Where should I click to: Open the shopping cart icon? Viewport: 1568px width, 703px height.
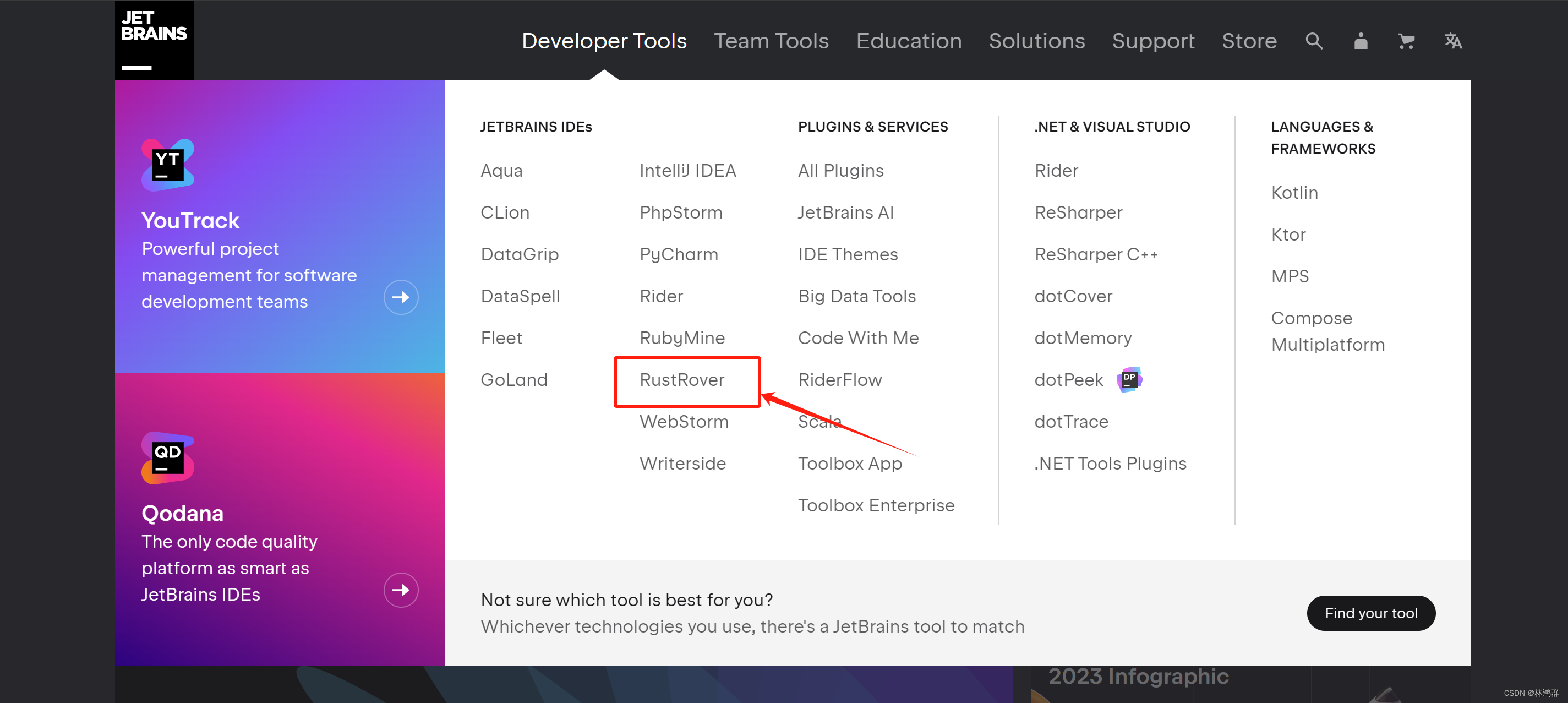click(x=1406, y=41)
